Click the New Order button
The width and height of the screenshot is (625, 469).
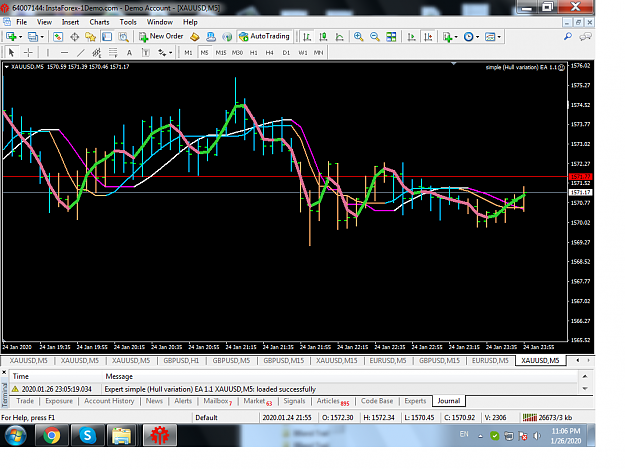coord(161,37)
